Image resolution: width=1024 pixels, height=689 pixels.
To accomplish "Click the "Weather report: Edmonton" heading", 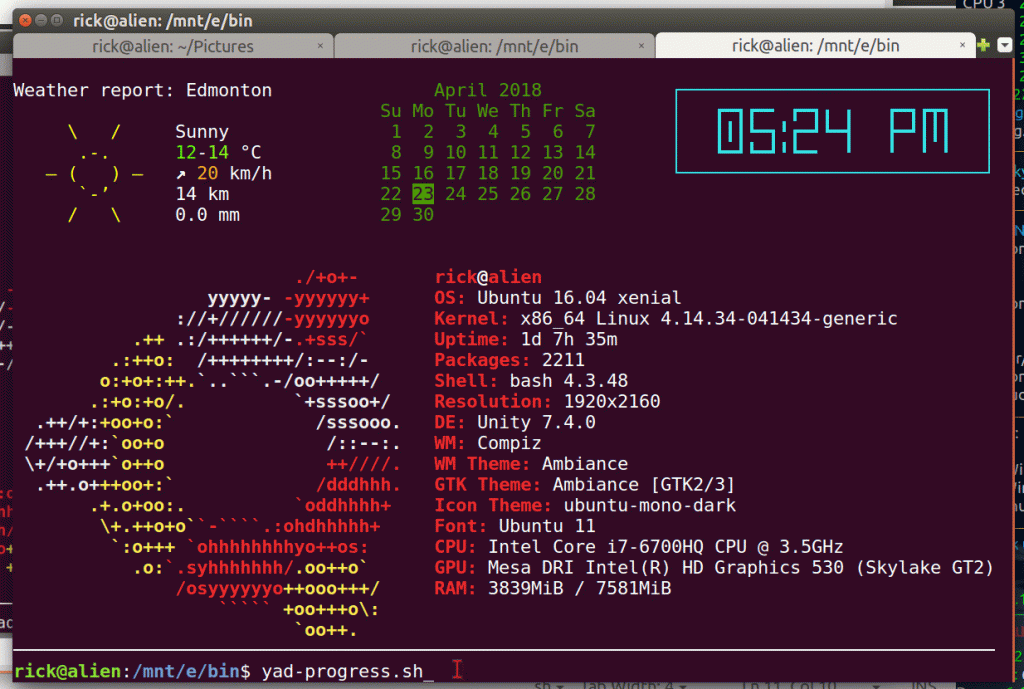I will click(x=142, y=90).
